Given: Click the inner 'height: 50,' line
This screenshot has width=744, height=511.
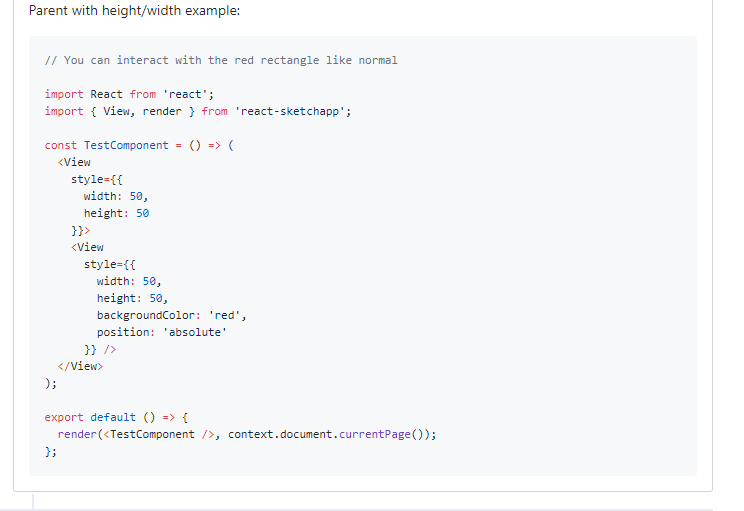Looking at the screenshot, I should (132, 298).
